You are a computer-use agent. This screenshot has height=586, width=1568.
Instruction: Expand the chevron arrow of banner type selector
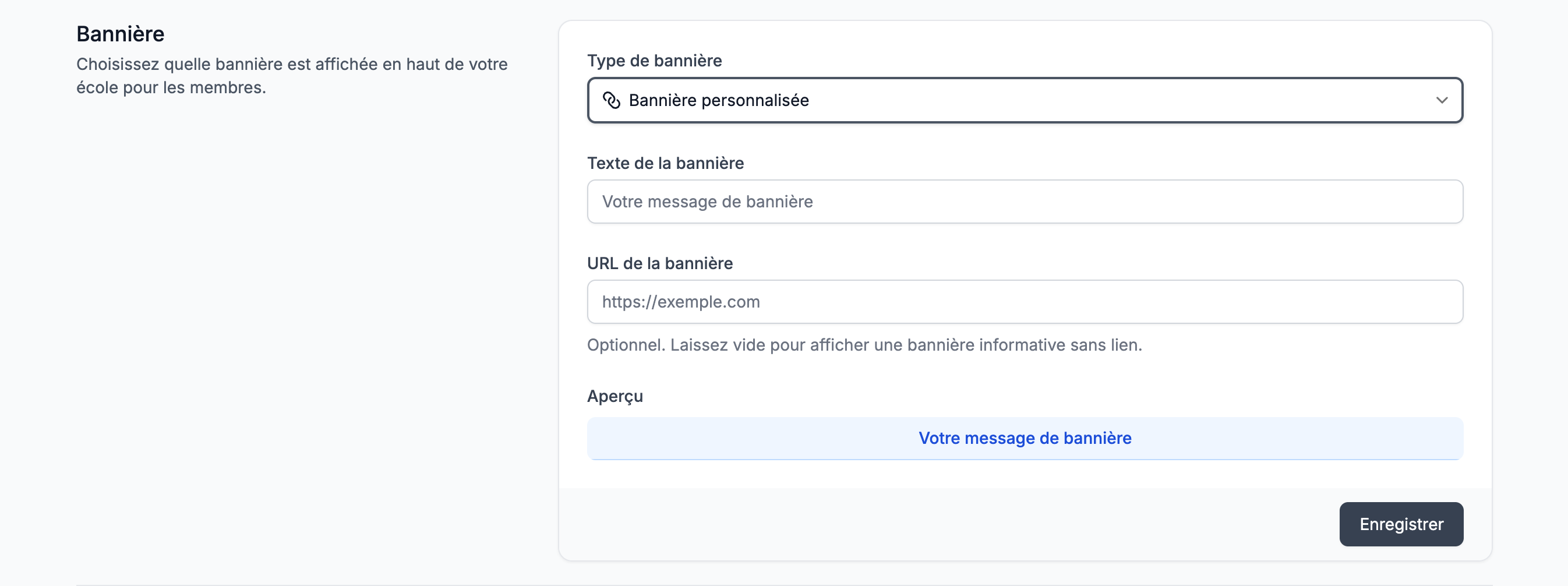[x=1442, y=100]
